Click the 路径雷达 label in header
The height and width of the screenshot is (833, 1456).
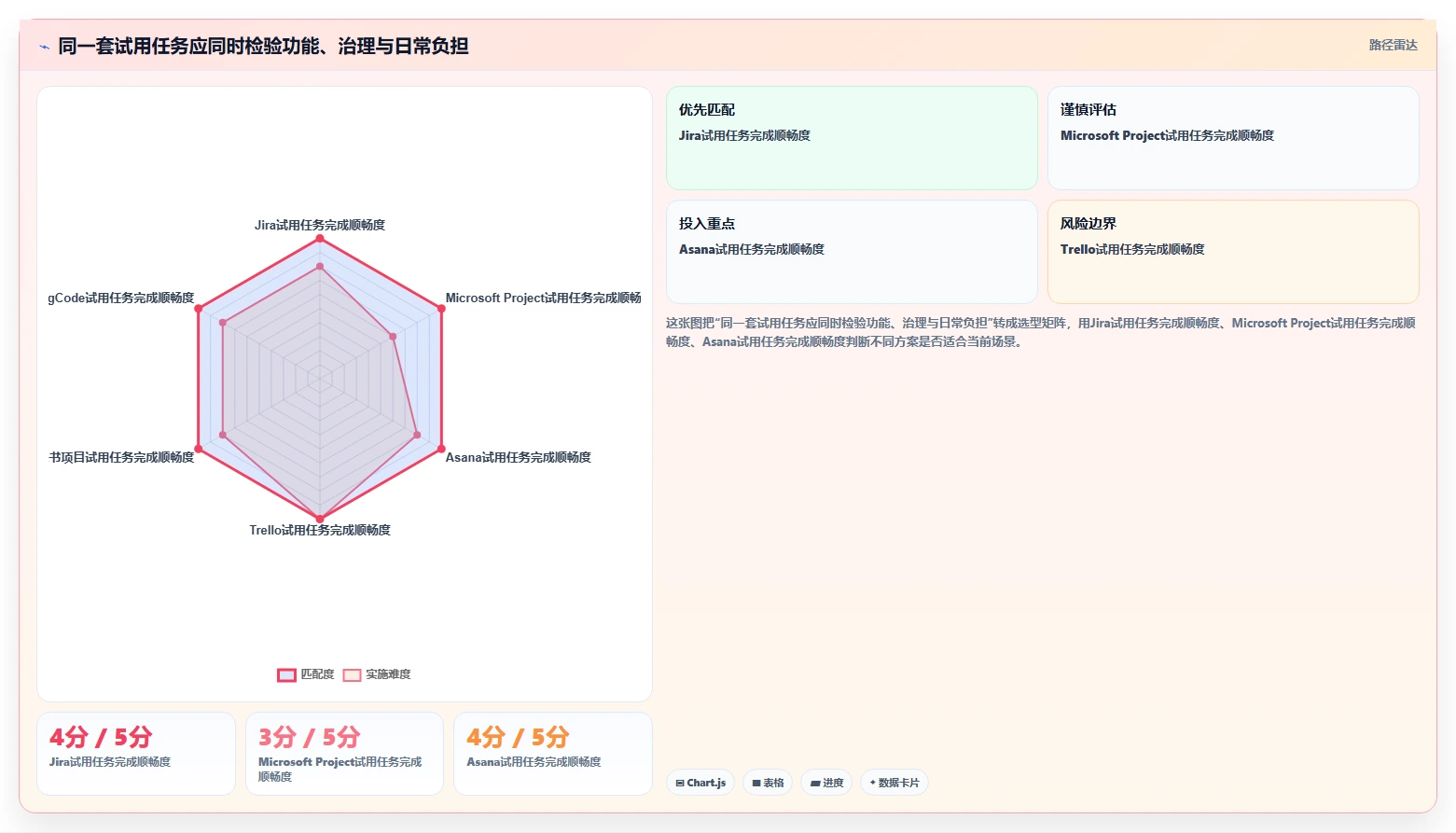pos(1393,45)
